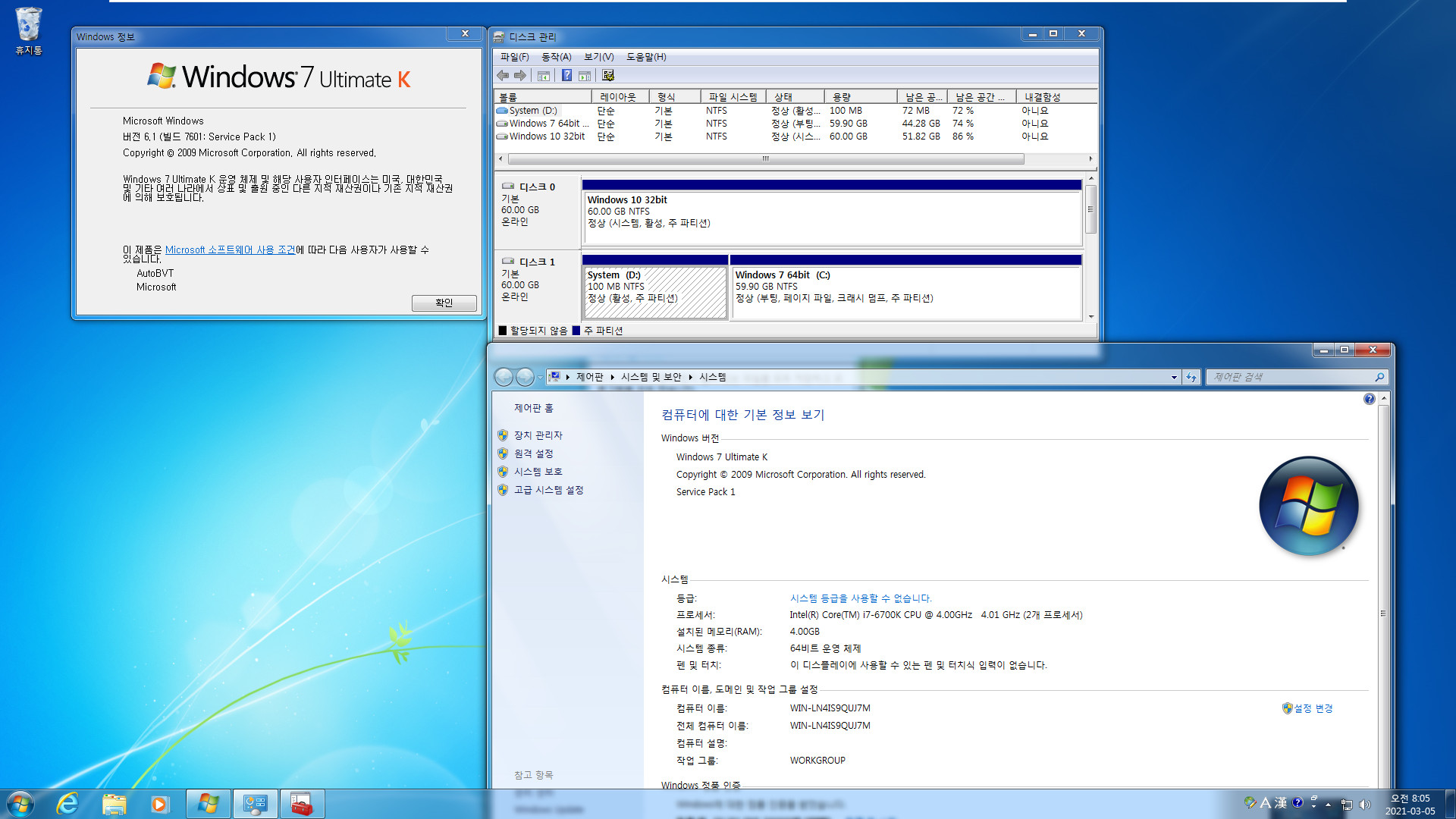
Task: Click 제어판 검색 search field
Action: [1289, 377]
